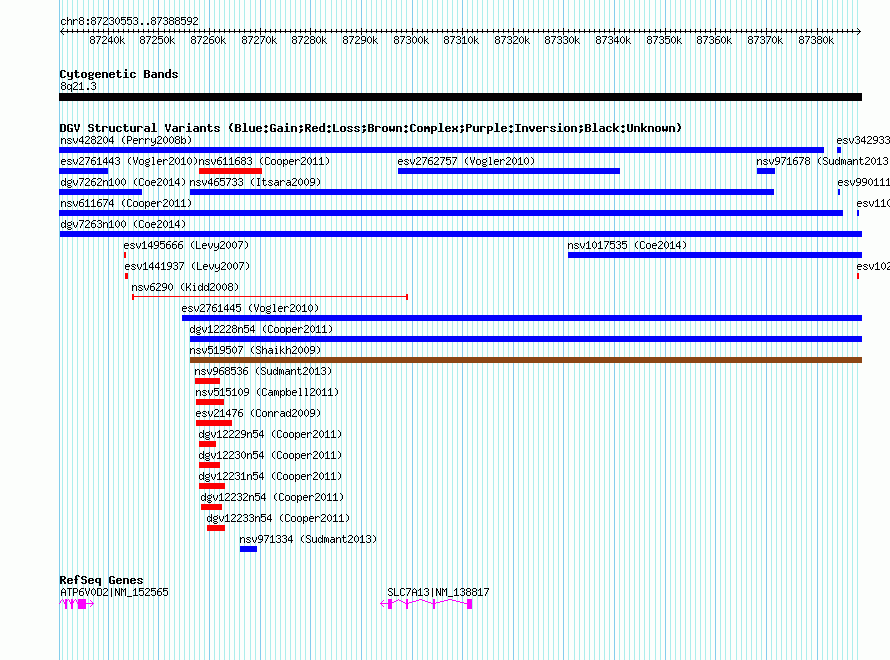This screenshot has width=890, height=660.
Task: Click the brown nsv519507 complex variant bar
Action: point(526,360)
